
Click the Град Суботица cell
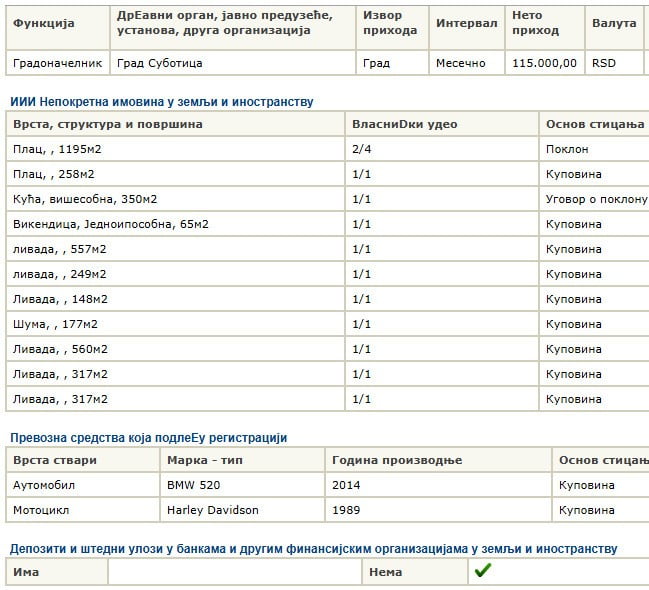point(233,63)
